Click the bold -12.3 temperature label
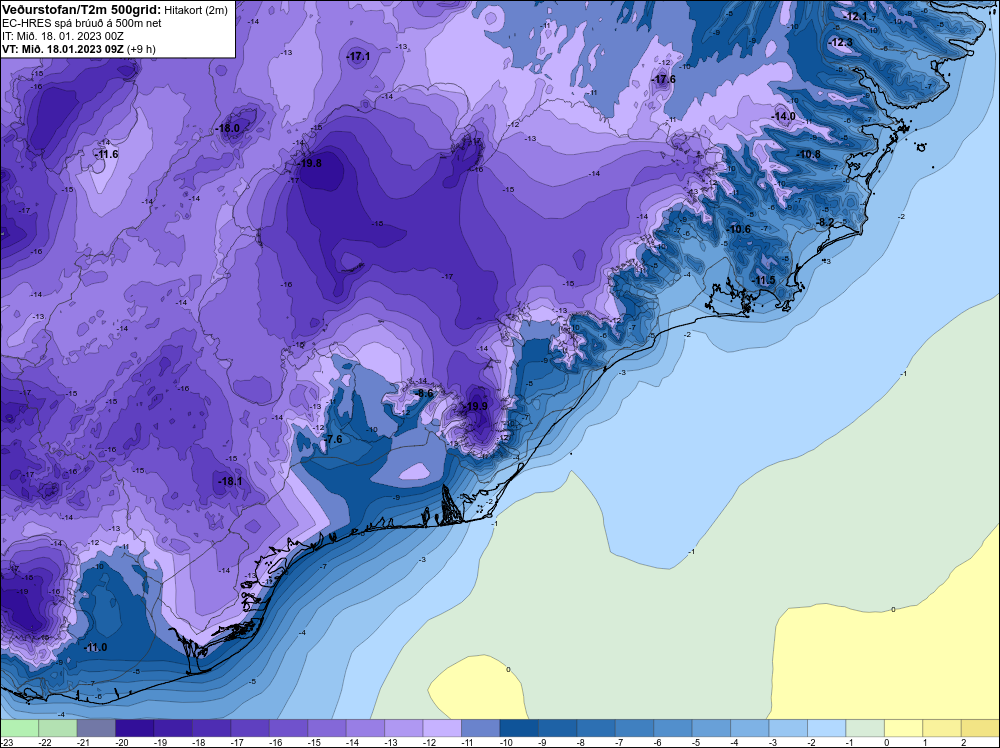The image size is (1000, 748). 841,43
